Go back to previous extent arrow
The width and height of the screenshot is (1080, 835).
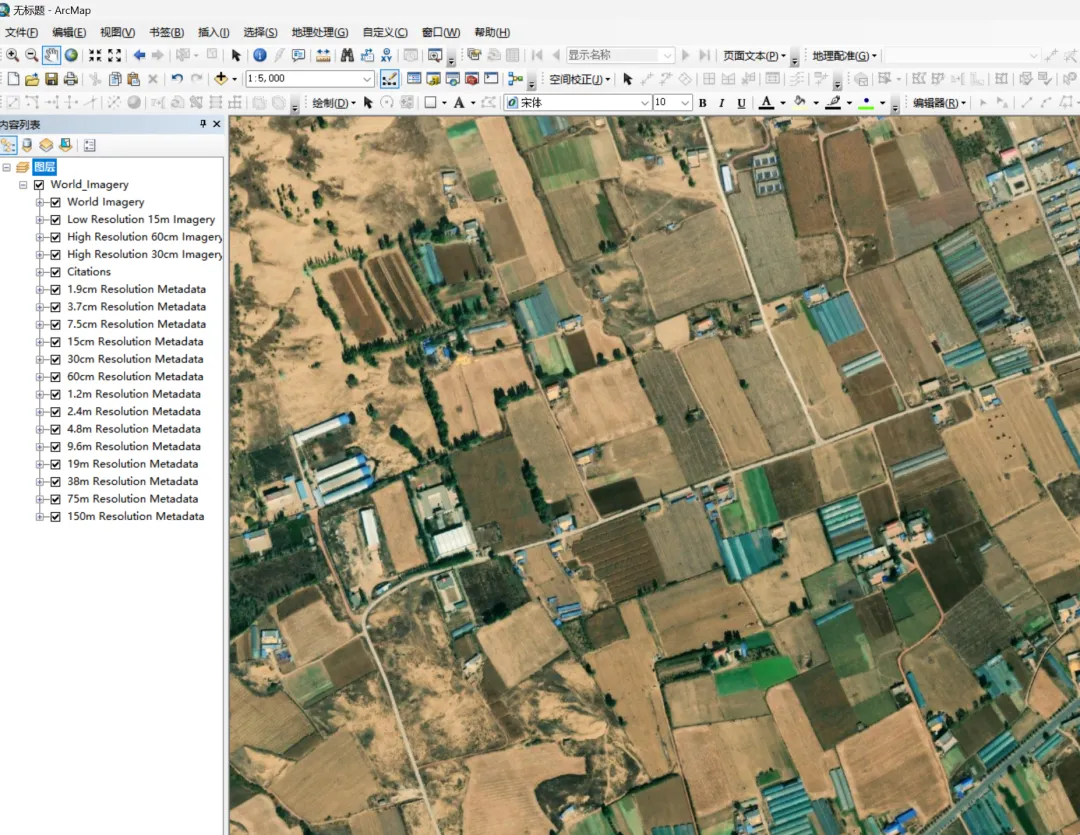click(x=139, y=55)
